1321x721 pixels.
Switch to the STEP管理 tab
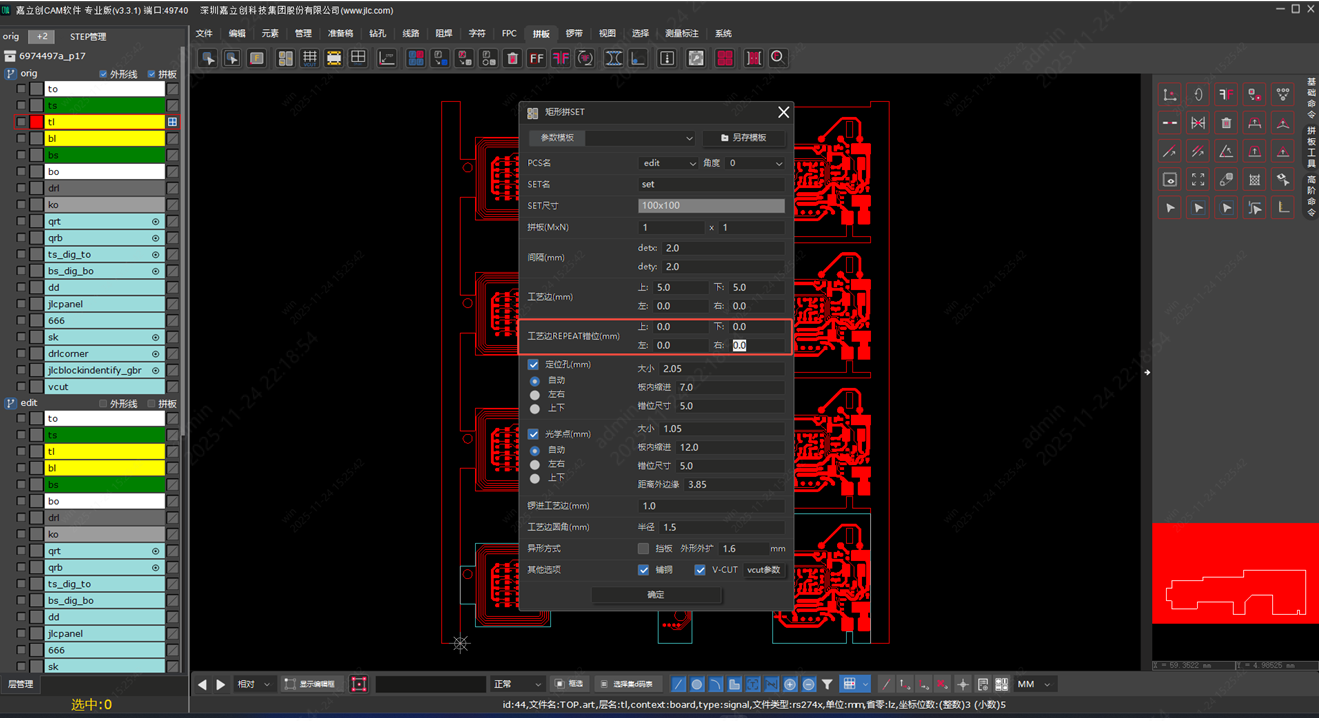(88, 37)
